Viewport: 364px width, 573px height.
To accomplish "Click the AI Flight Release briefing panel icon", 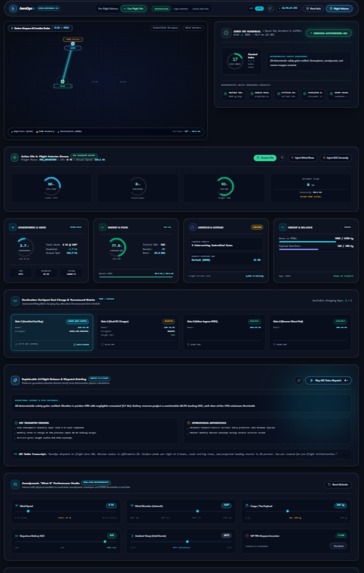I will 15,380.
